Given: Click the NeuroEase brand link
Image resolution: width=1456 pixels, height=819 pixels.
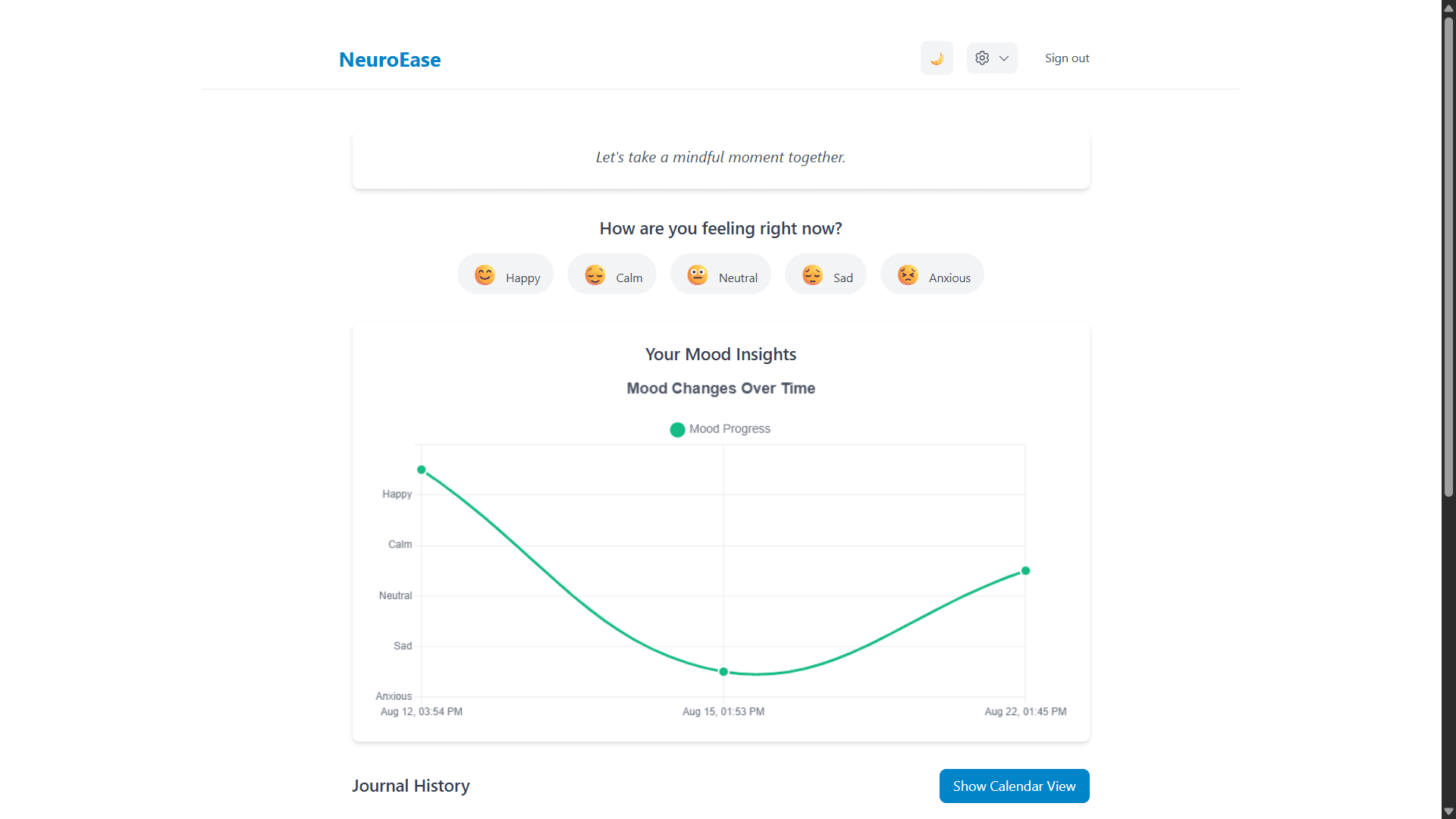Looking at the screenshot, I should click(x=390, y=60).
